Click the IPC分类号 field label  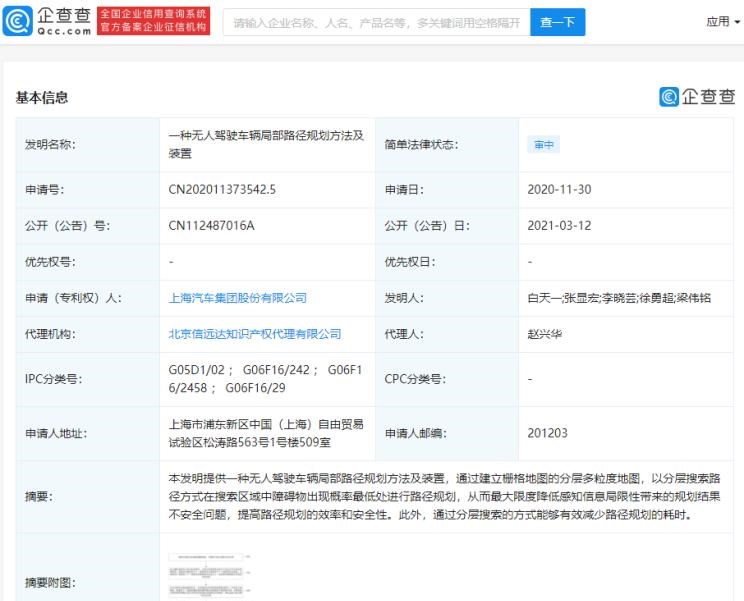point(54,379)
